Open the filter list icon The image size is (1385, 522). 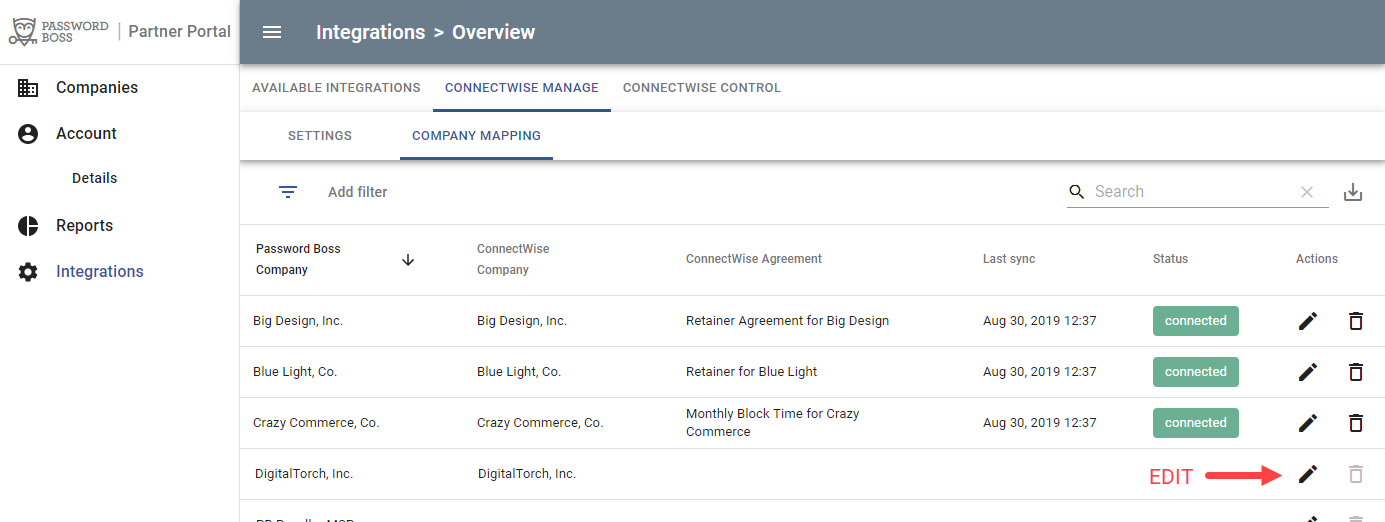(x=288, y=192)
